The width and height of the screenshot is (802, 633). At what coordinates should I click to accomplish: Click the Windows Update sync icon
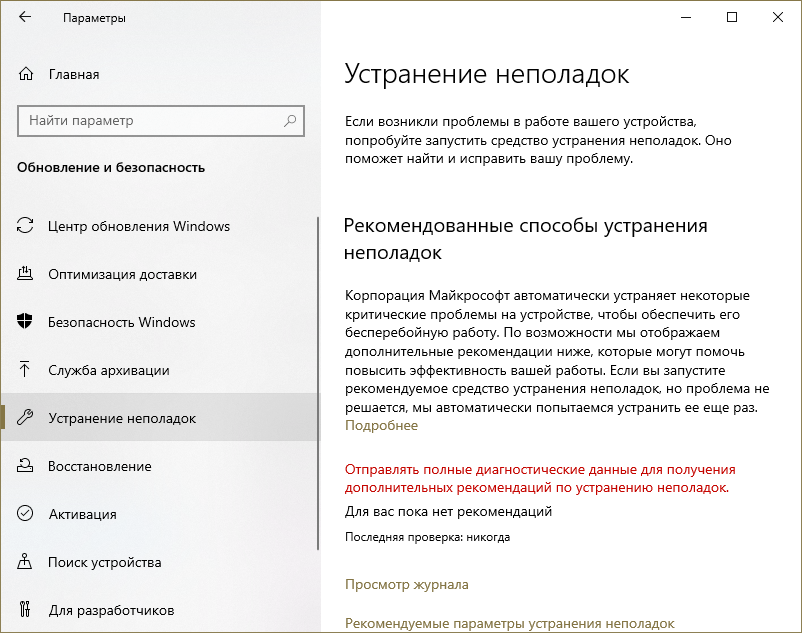coord(26,226)
